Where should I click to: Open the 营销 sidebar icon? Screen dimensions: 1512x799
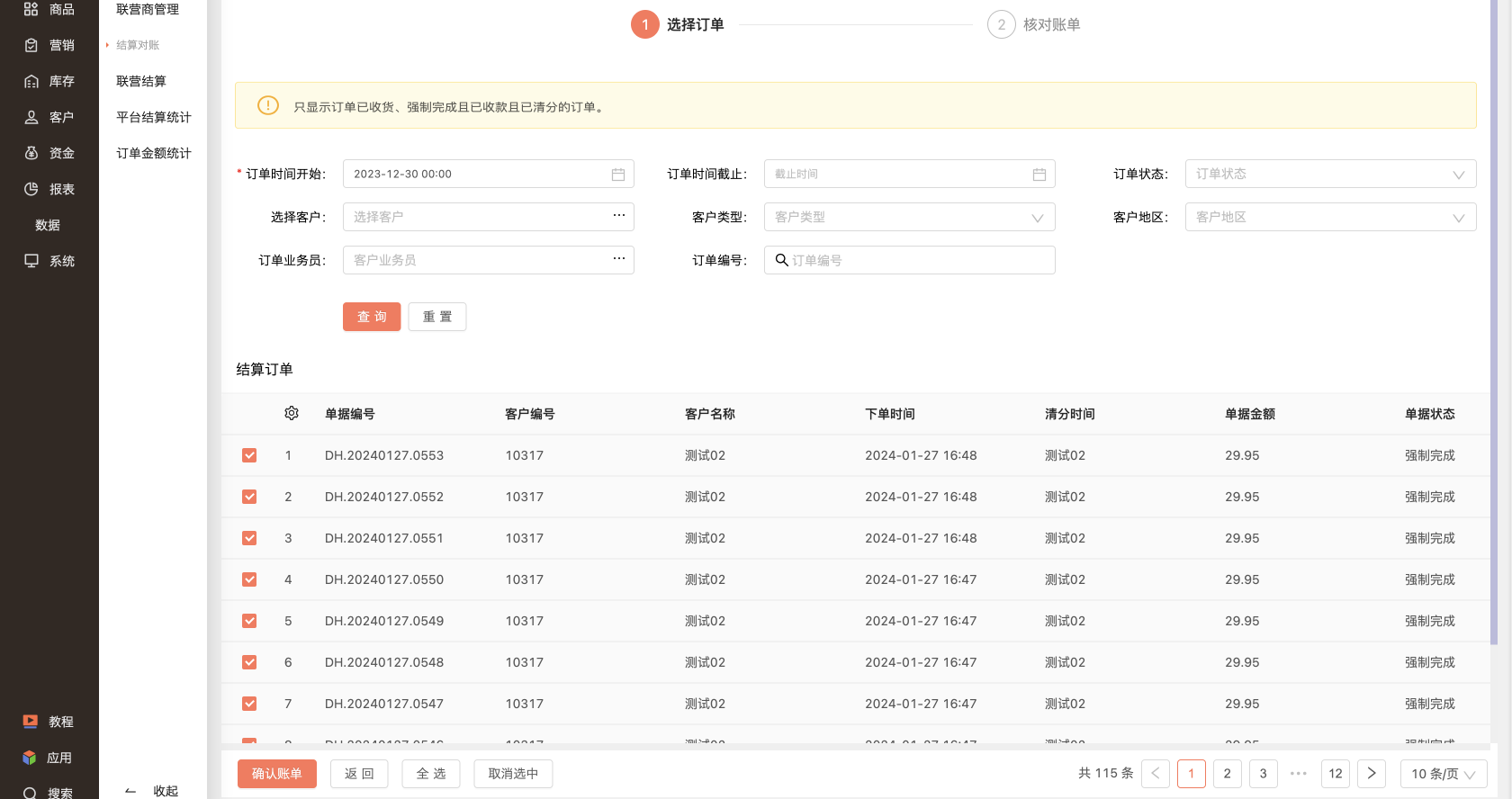coord(31,45)
